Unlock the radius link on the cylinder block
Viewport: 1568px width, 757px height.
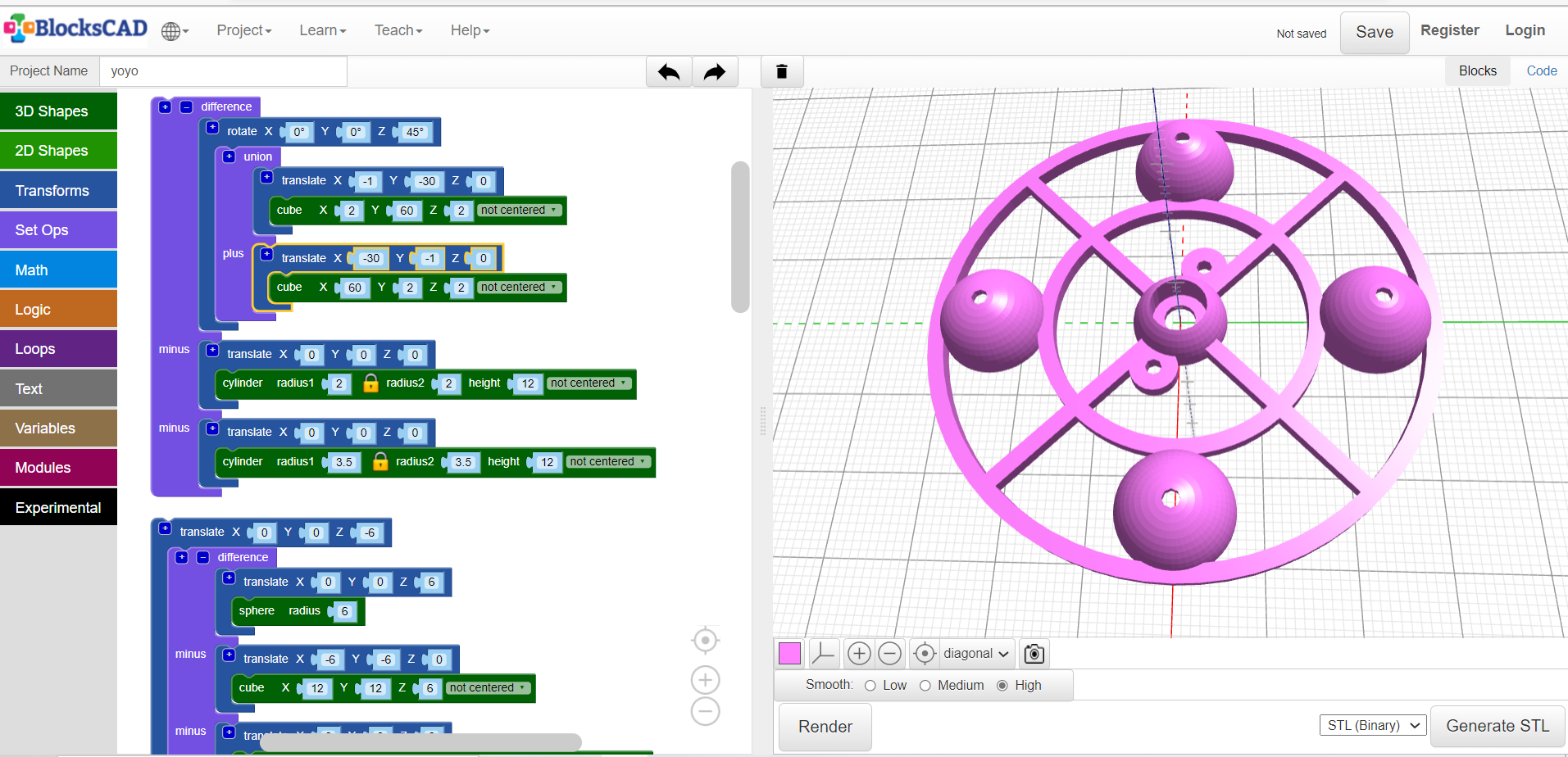pyautogui.click(x=370, y=383)
